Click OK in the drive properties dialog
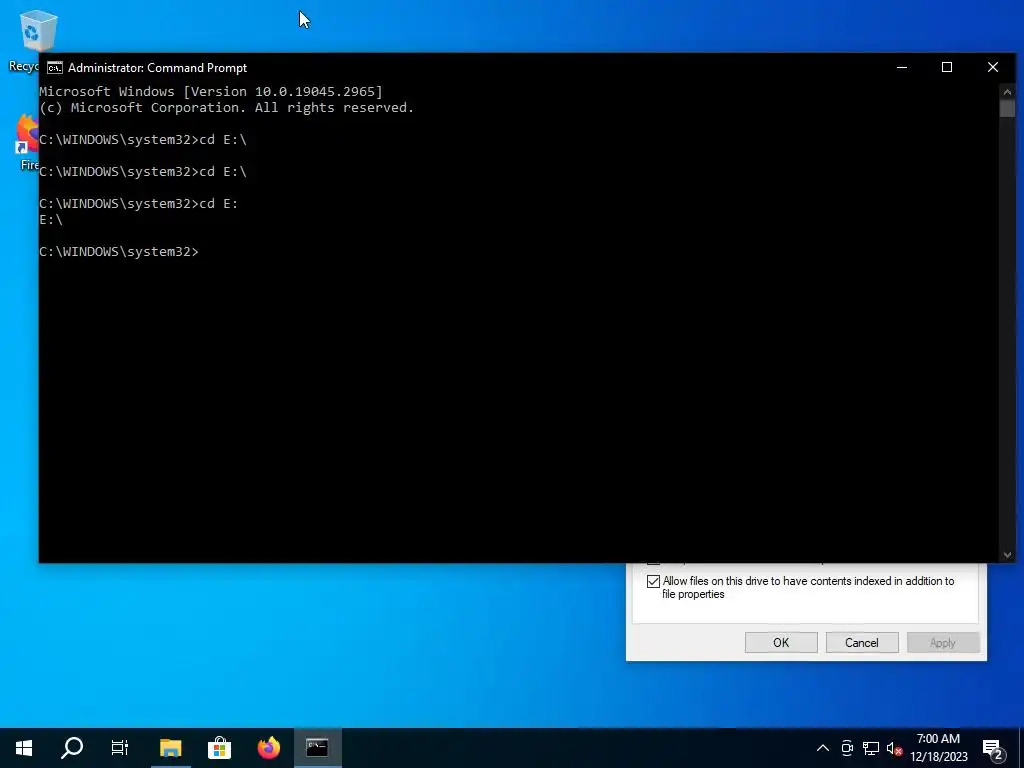This screenshot has width=1024, height=768. [781, 643]
